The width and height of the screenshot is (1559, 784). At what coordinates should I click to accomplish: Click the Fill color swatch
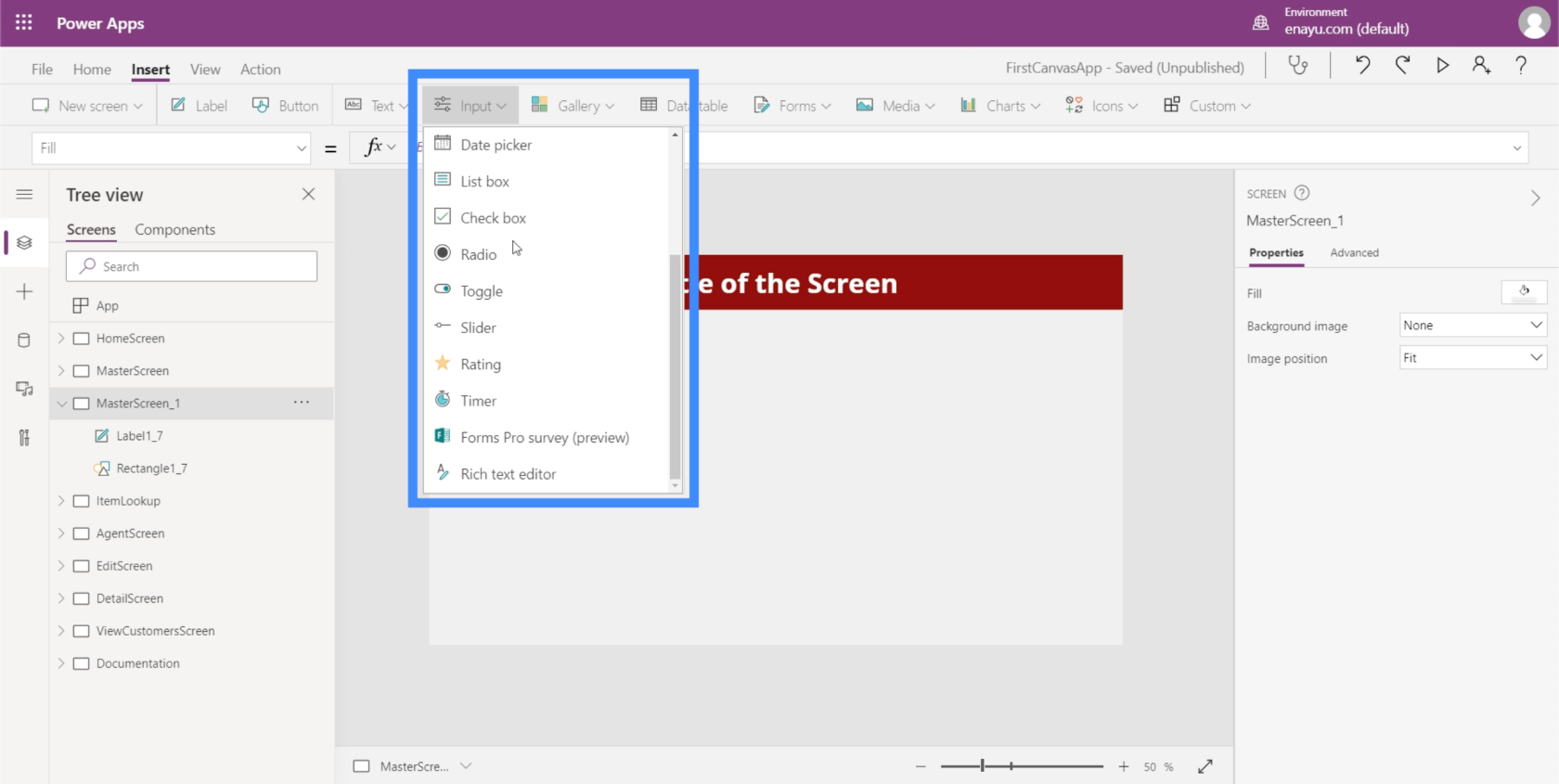[x=1524, y=292]
